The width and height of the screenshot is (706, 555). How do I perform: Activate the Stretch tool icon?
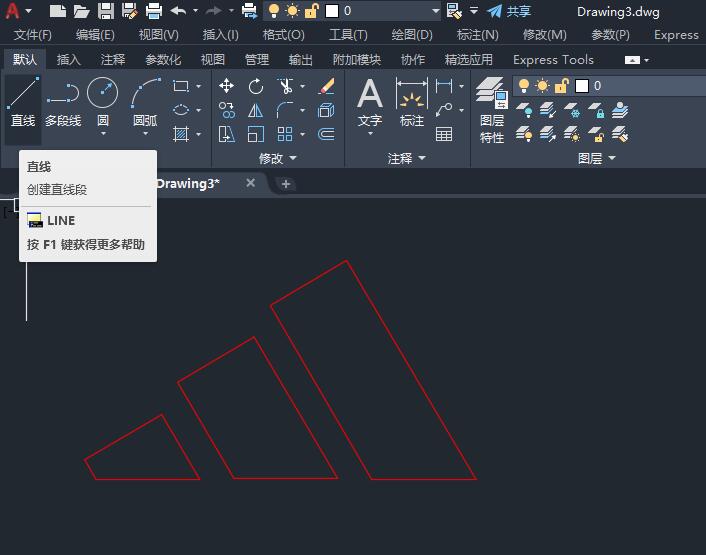226,134
